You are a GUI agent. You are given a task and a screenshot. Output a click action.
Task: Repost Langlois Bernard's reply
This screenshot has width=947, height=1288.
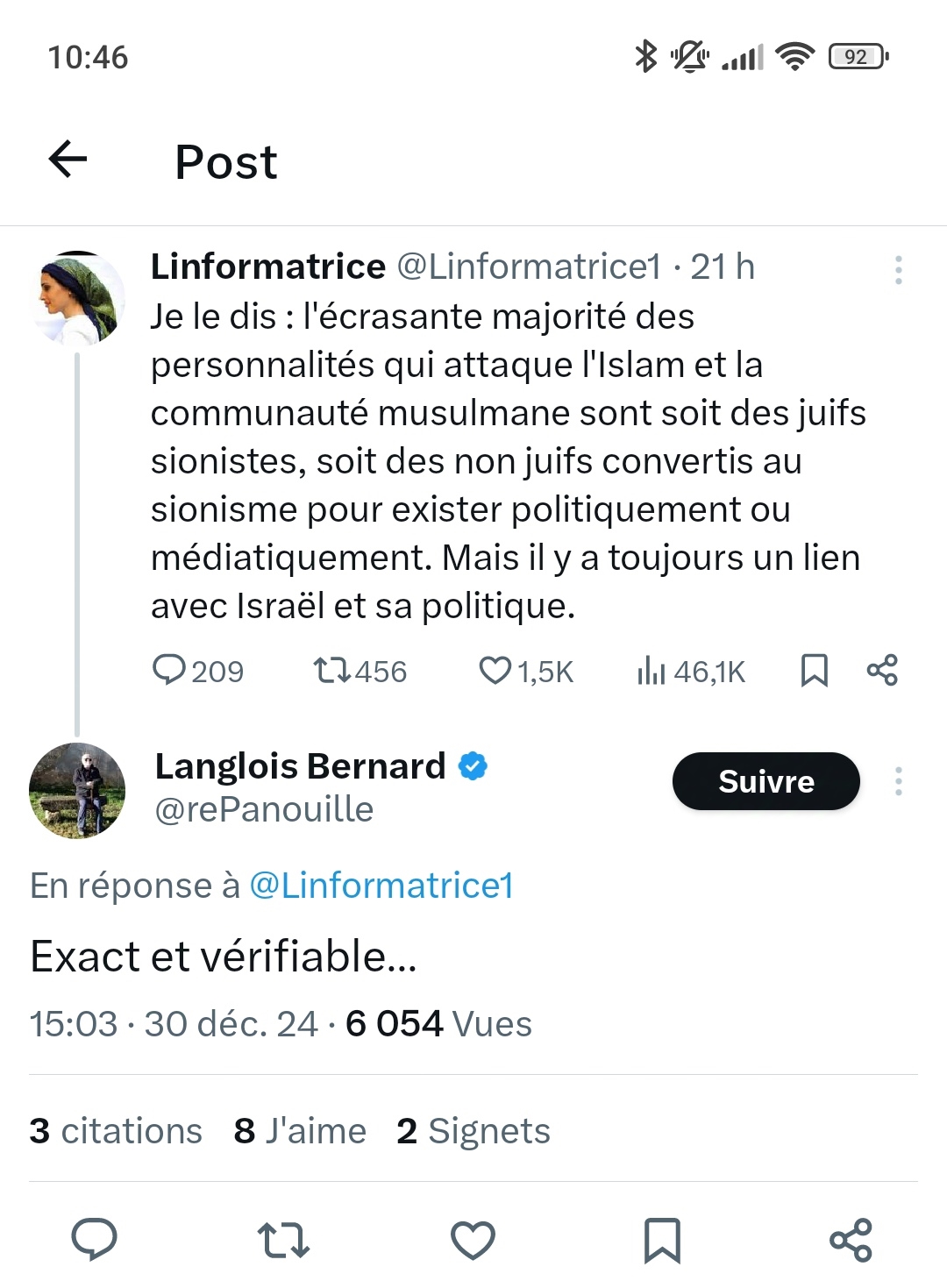point(283,1240)
